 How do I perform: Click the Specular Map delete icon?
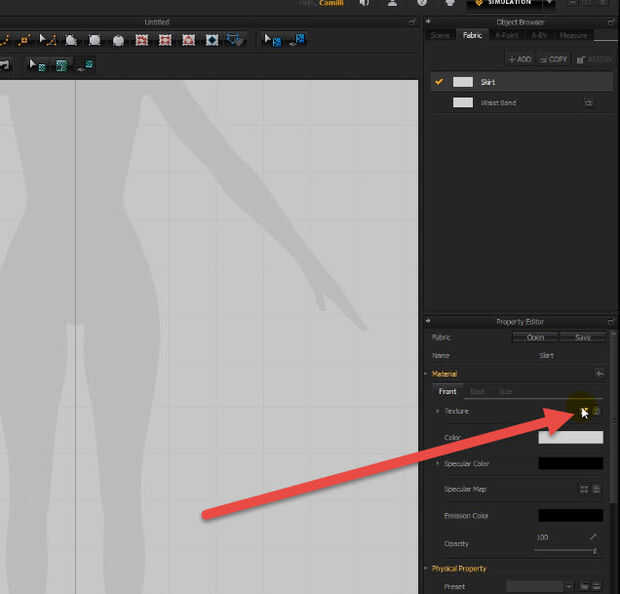pos(597,489)
